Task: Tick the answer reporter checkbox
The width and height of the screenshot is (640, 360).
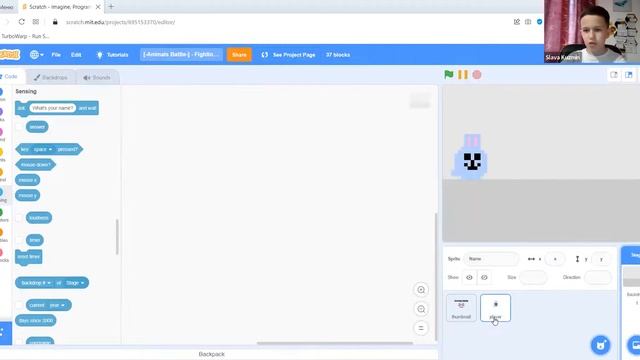Action: click(19, 127)
